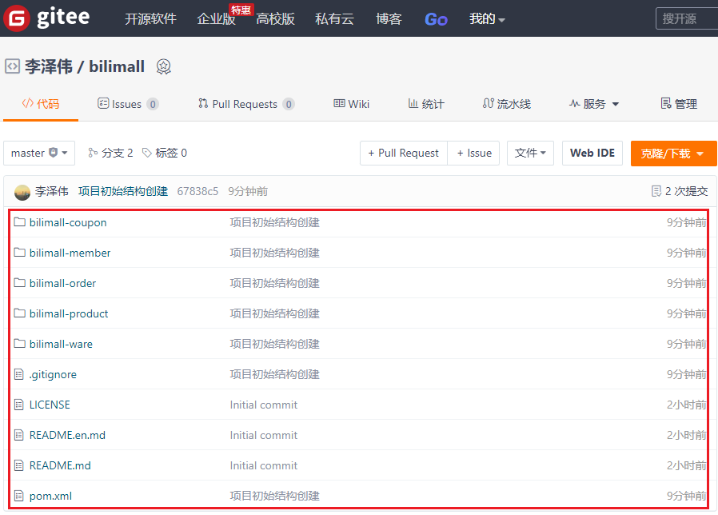This screenshot has width=718, height=515.
Task: Click the Gitee logo icon
Action: (x=16, y=18)
